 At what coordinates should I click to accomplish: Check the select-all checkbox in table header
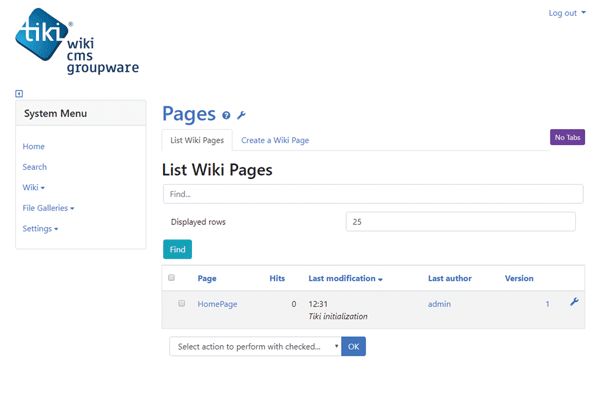pos(171,278)
